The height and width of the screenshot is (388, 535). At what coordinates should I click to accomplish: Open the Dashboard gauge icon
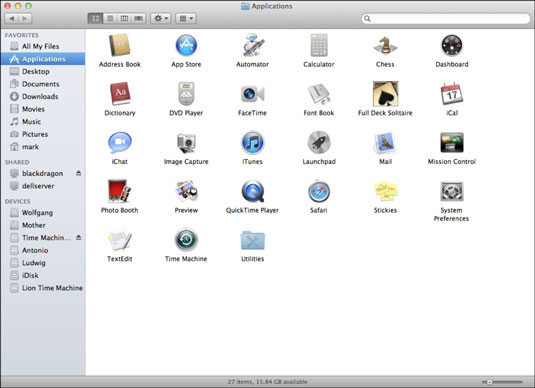click(x=452, y=45)
